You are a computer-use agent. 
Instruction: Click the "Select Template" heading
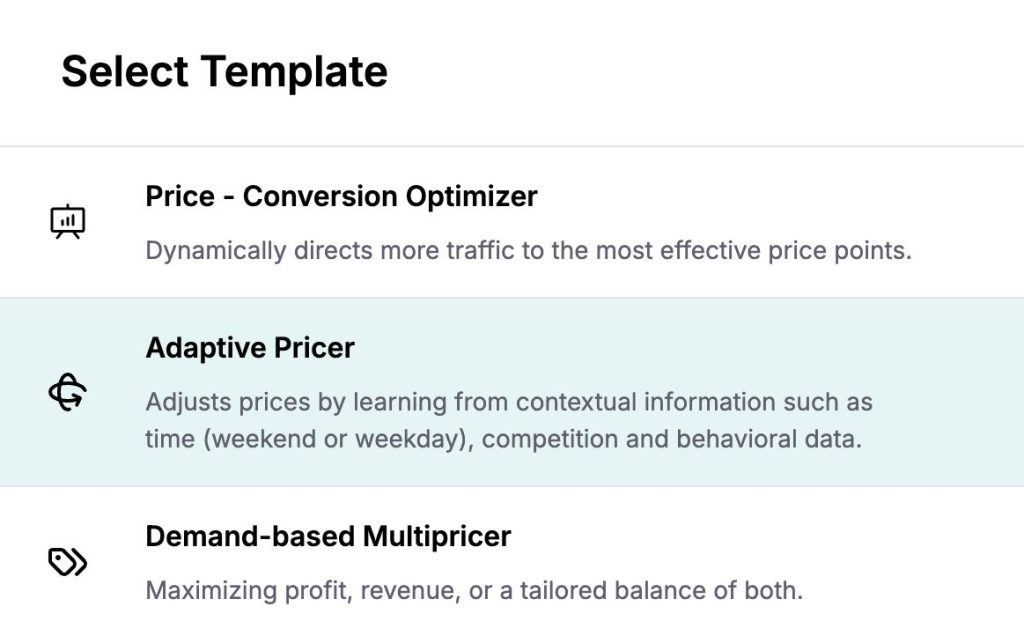[224, 72]
